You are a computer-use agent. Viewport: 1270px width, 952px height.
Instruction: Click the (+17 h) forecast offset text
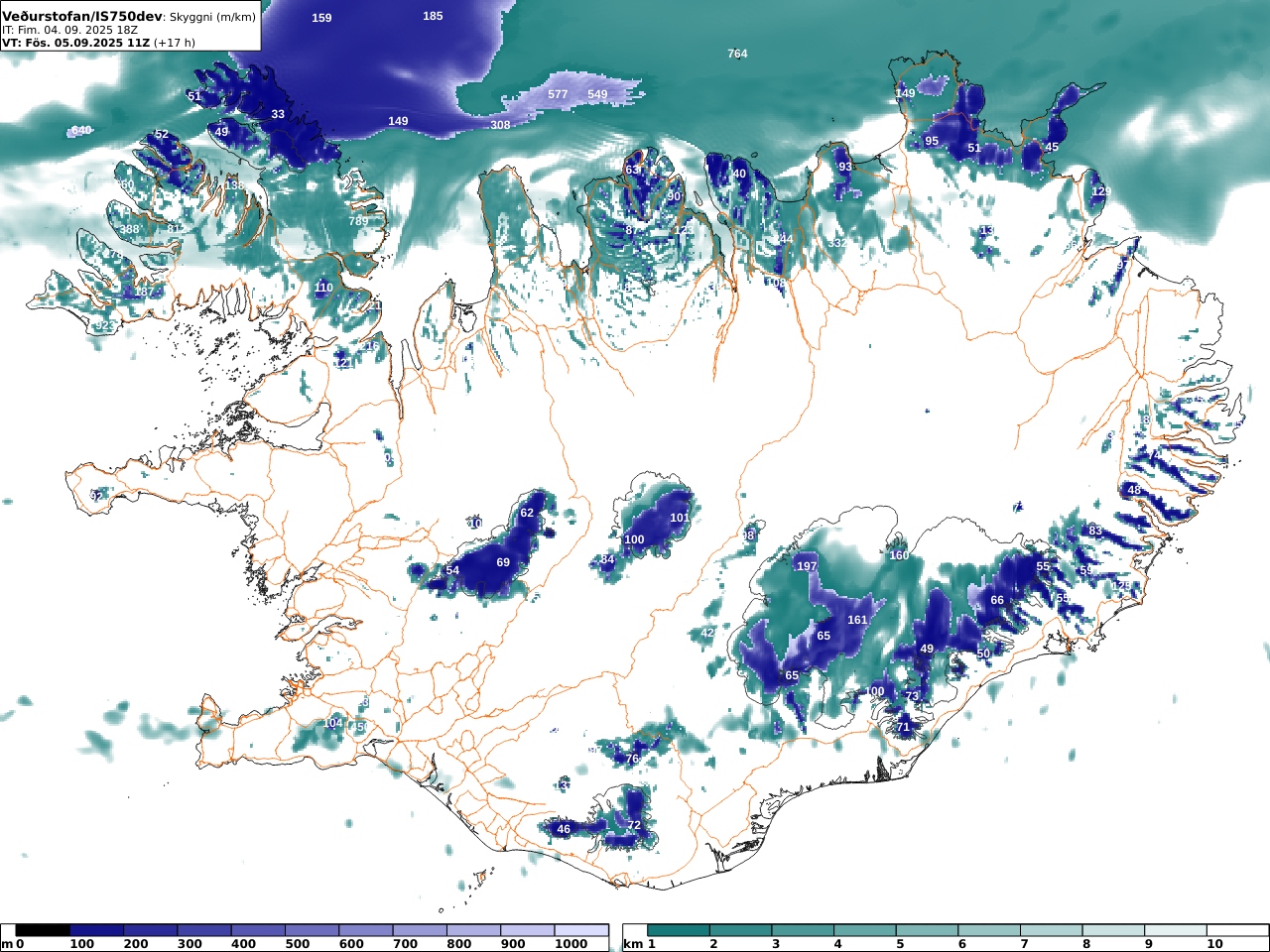[x=175, y=44]
